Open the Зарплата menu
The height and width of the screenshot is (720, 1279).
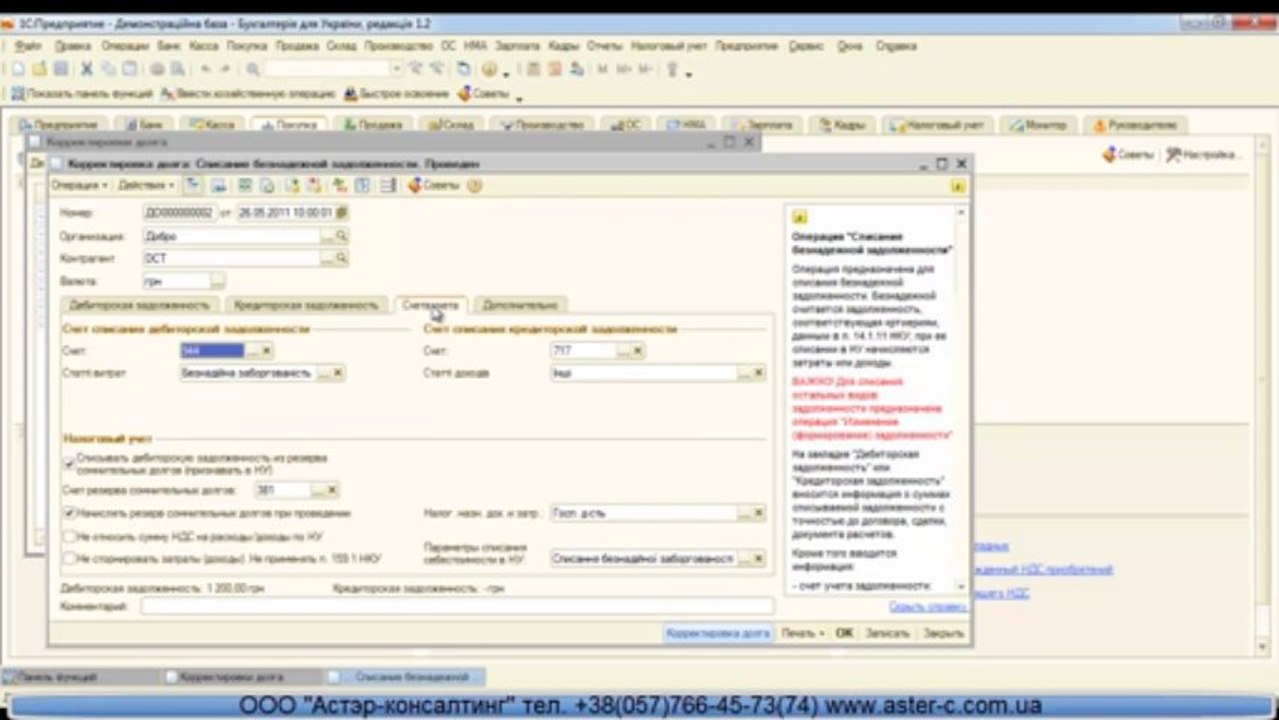pyautogui.click(x=517, y=46)
